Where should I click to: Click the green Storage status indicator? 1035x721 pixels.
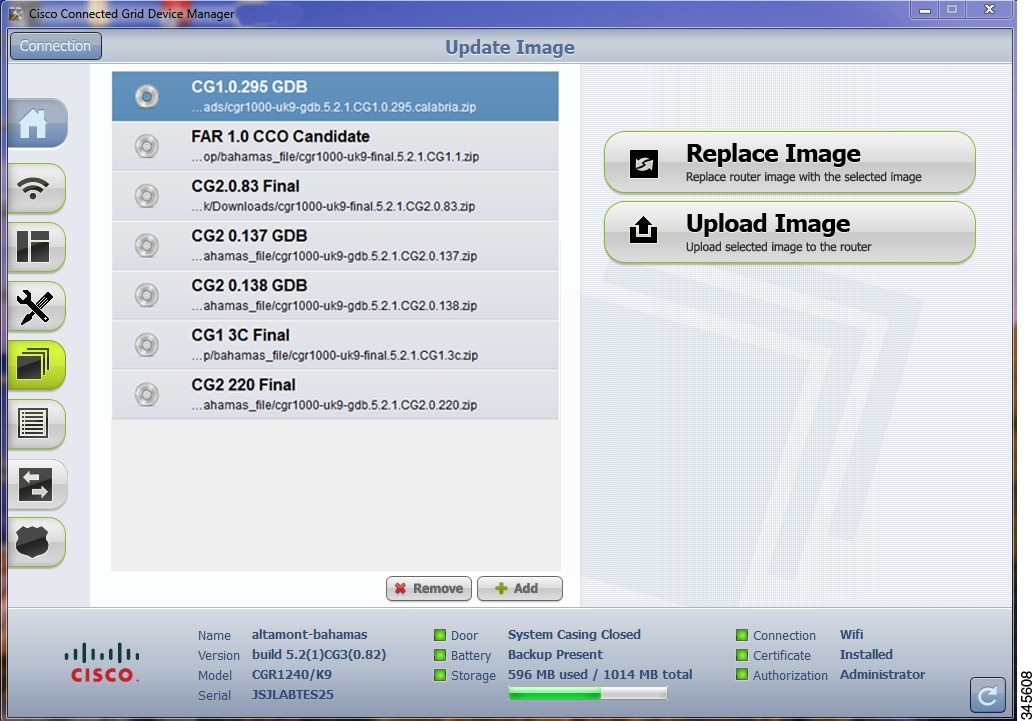(x=440, y=675)
